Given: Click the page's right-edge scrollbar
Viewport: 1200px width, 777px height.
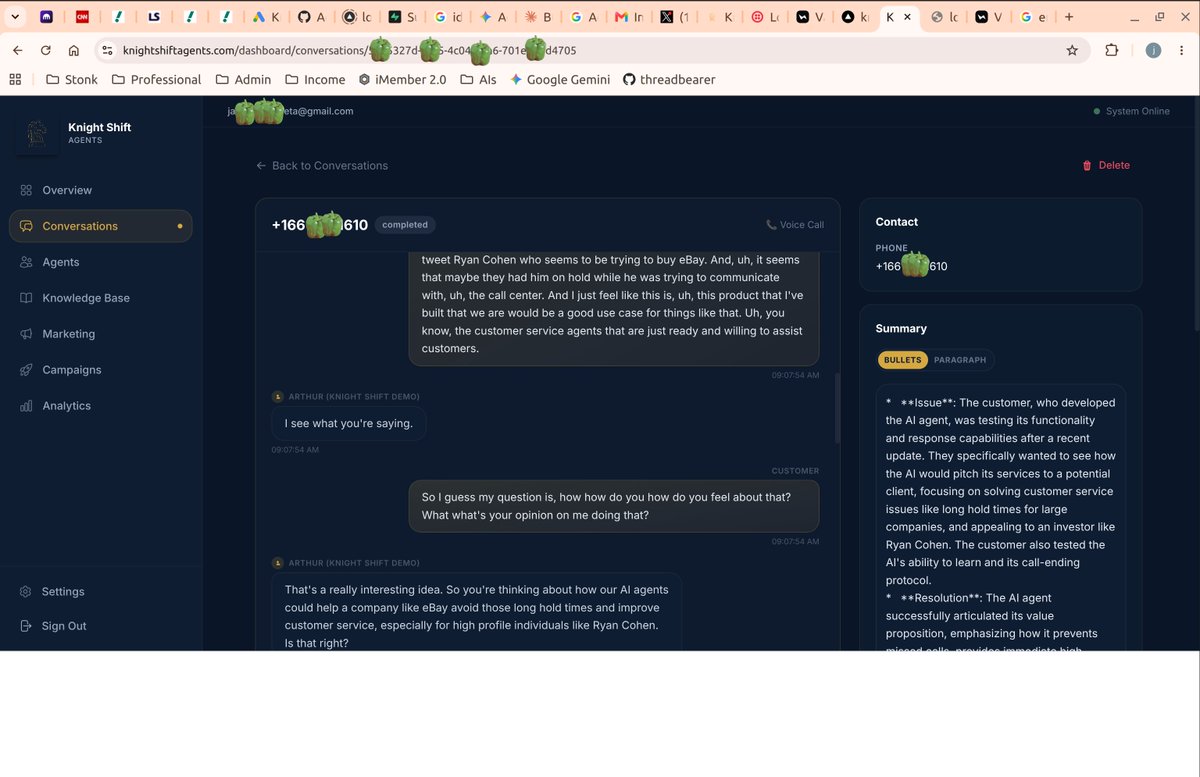Looking at the screenshot, I should pos(1196,213).
